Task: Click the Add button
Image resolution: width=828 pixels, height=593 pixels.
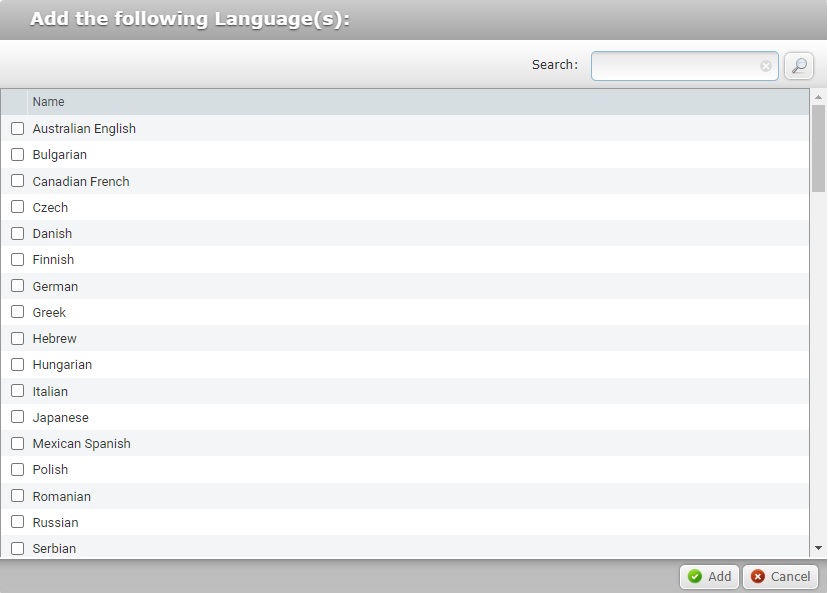Action: [x=710, y=576]
